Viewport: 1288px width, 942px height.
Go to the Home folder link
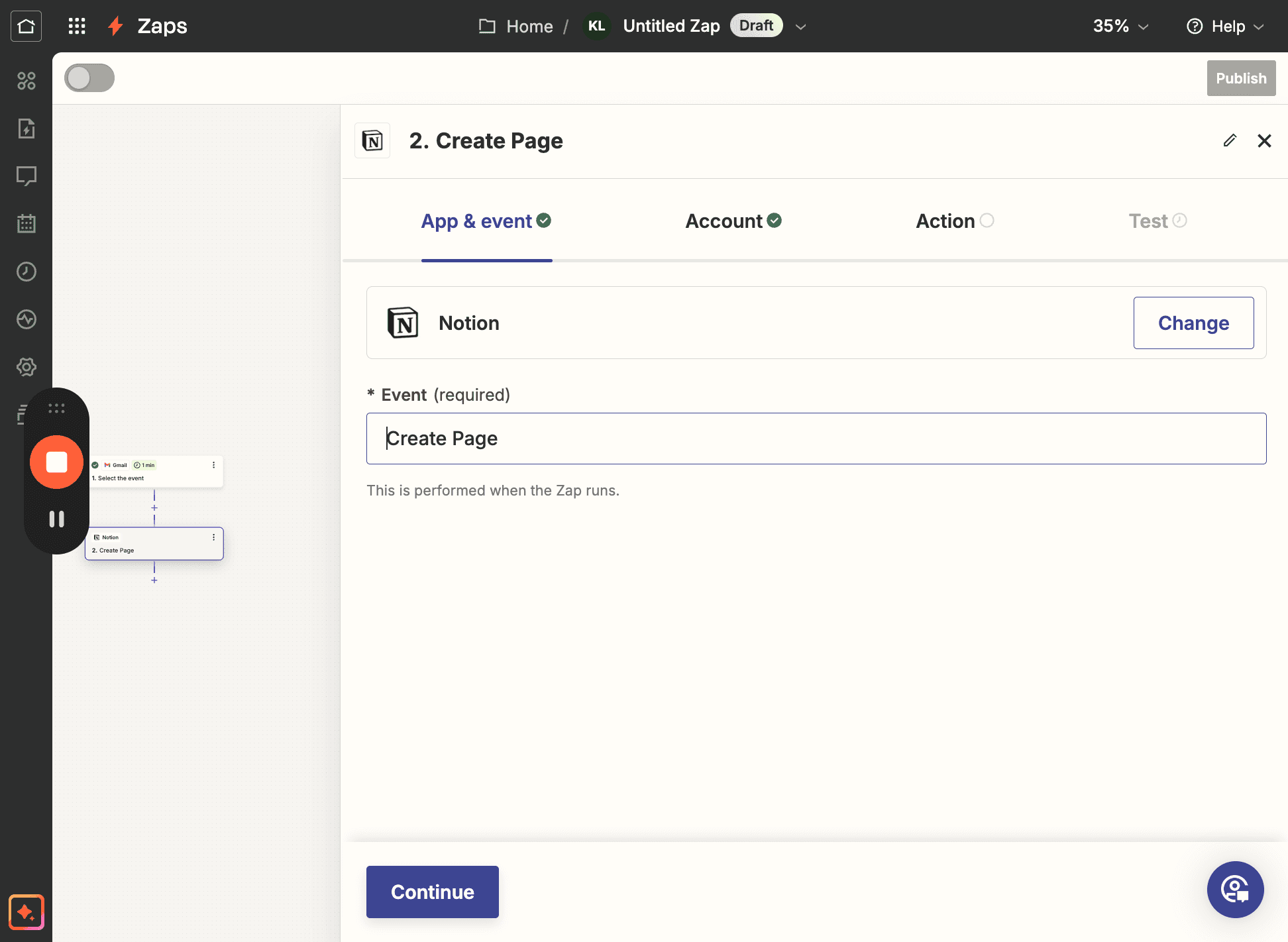(529, 26)
